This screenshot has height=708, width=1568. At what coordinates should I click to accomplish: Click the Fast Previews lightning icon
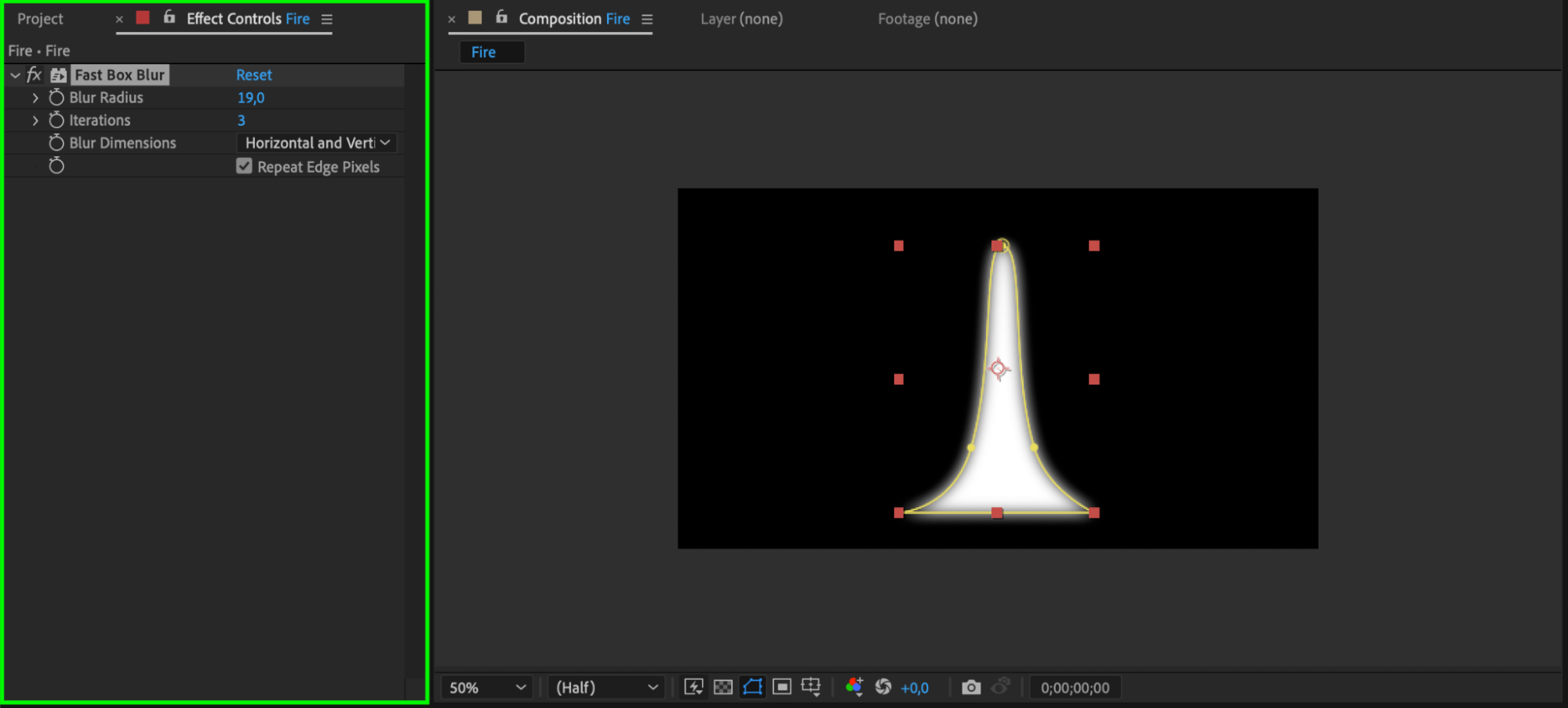pyautogui.click(x=693, y=688)
